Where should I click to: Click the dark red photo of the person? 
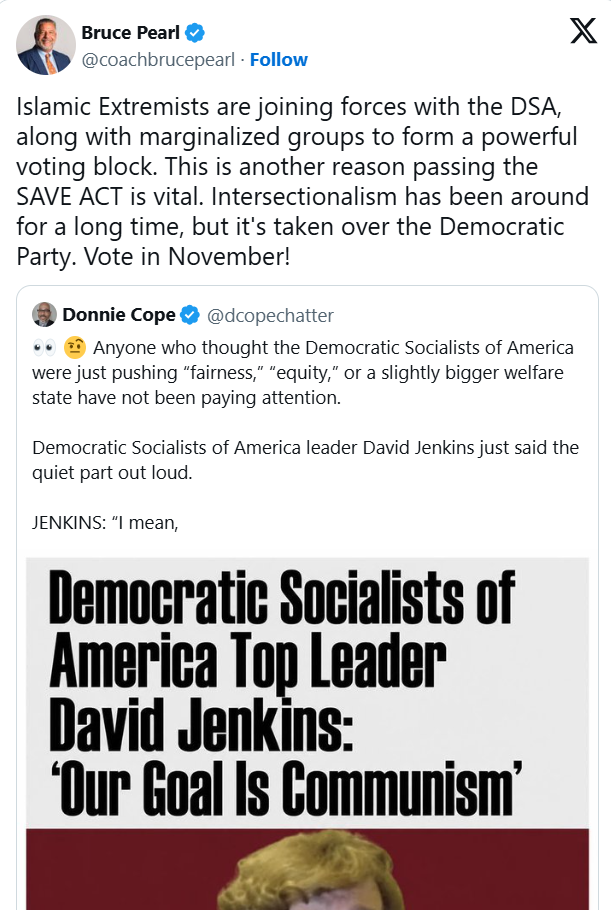click(x=308, y=869)
